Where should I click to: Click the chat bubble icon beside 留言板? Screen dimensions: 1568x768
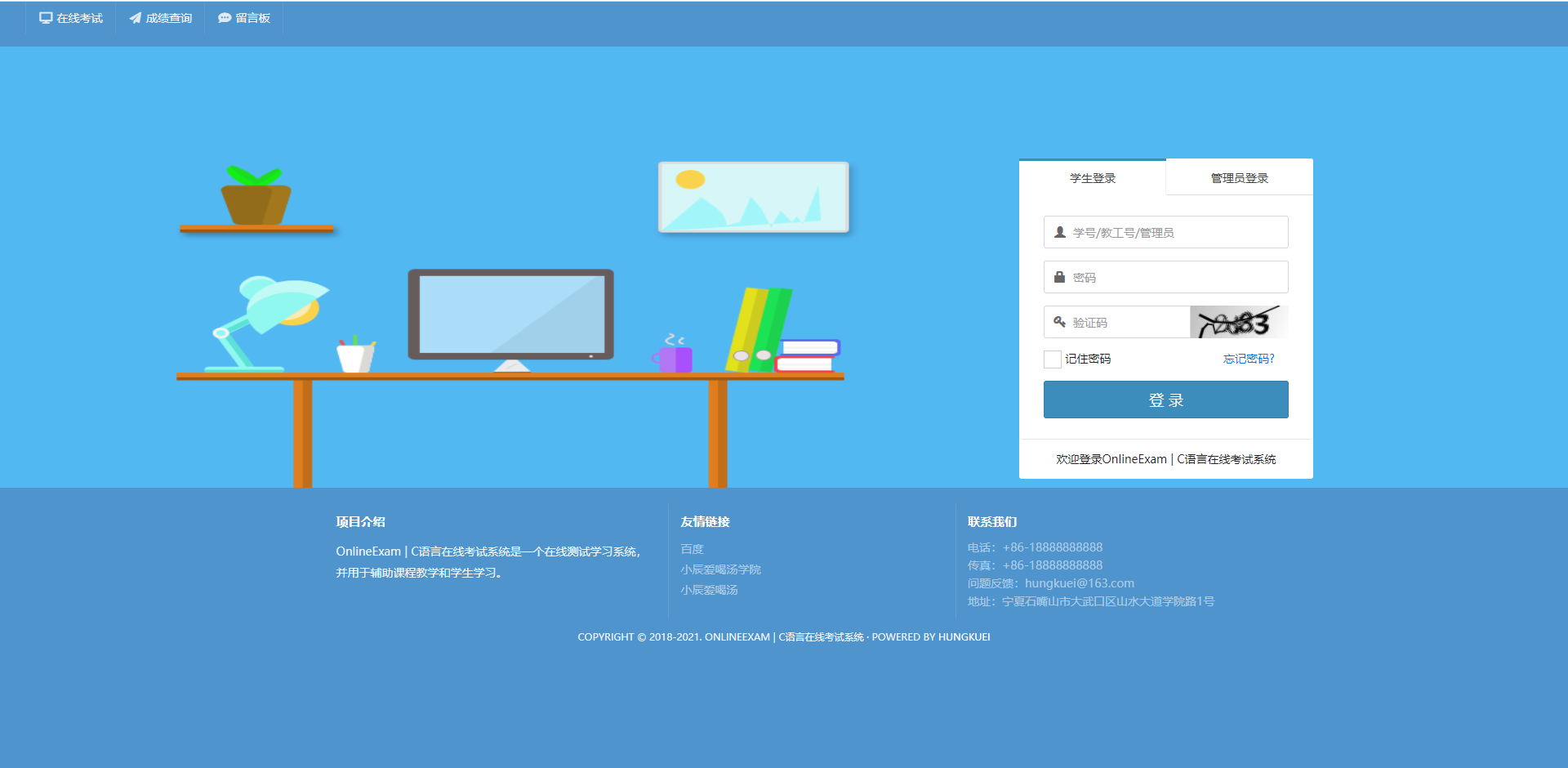[224, 17]
